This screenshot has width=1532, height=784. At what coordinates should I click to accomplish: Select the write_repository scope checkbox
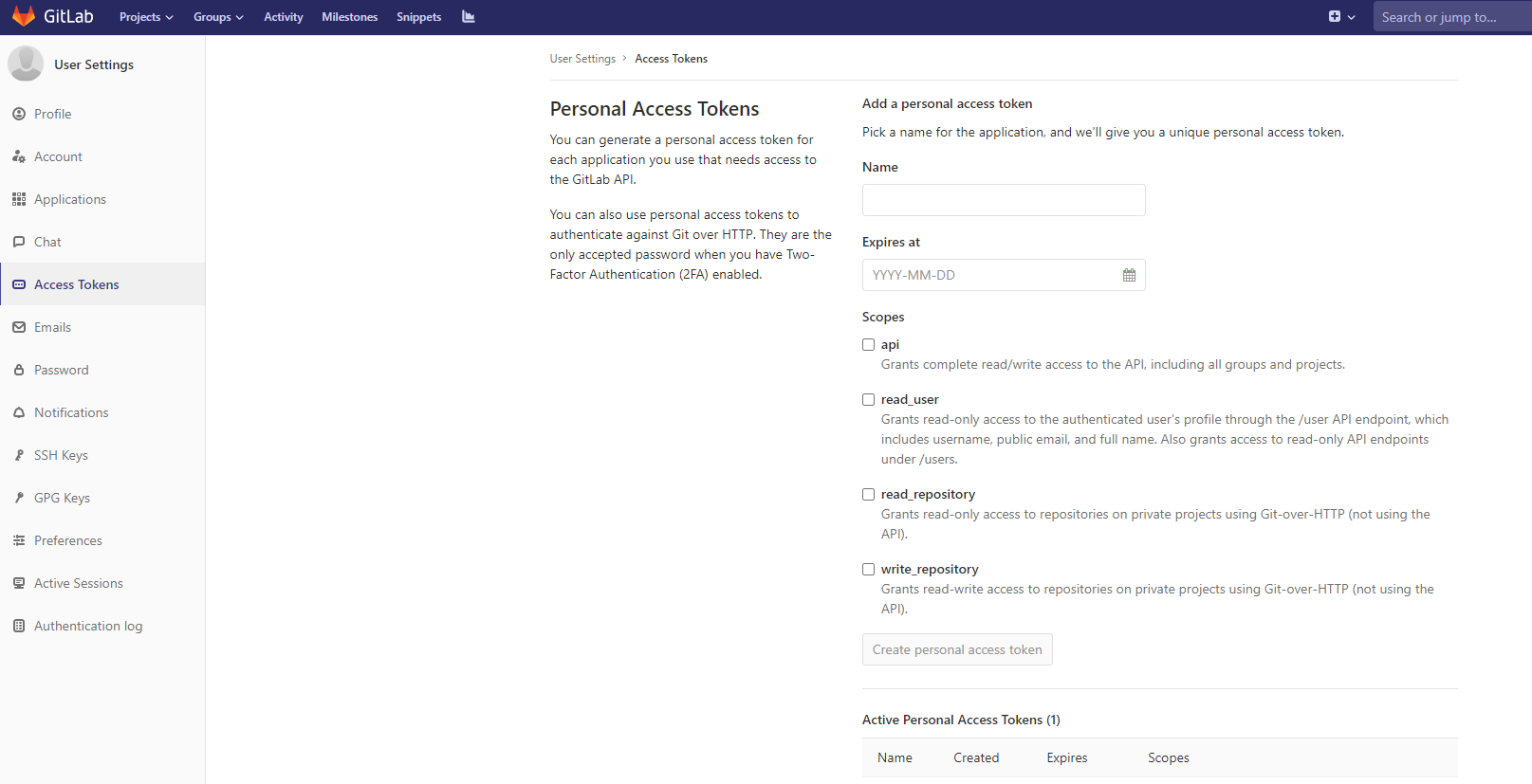868,570
